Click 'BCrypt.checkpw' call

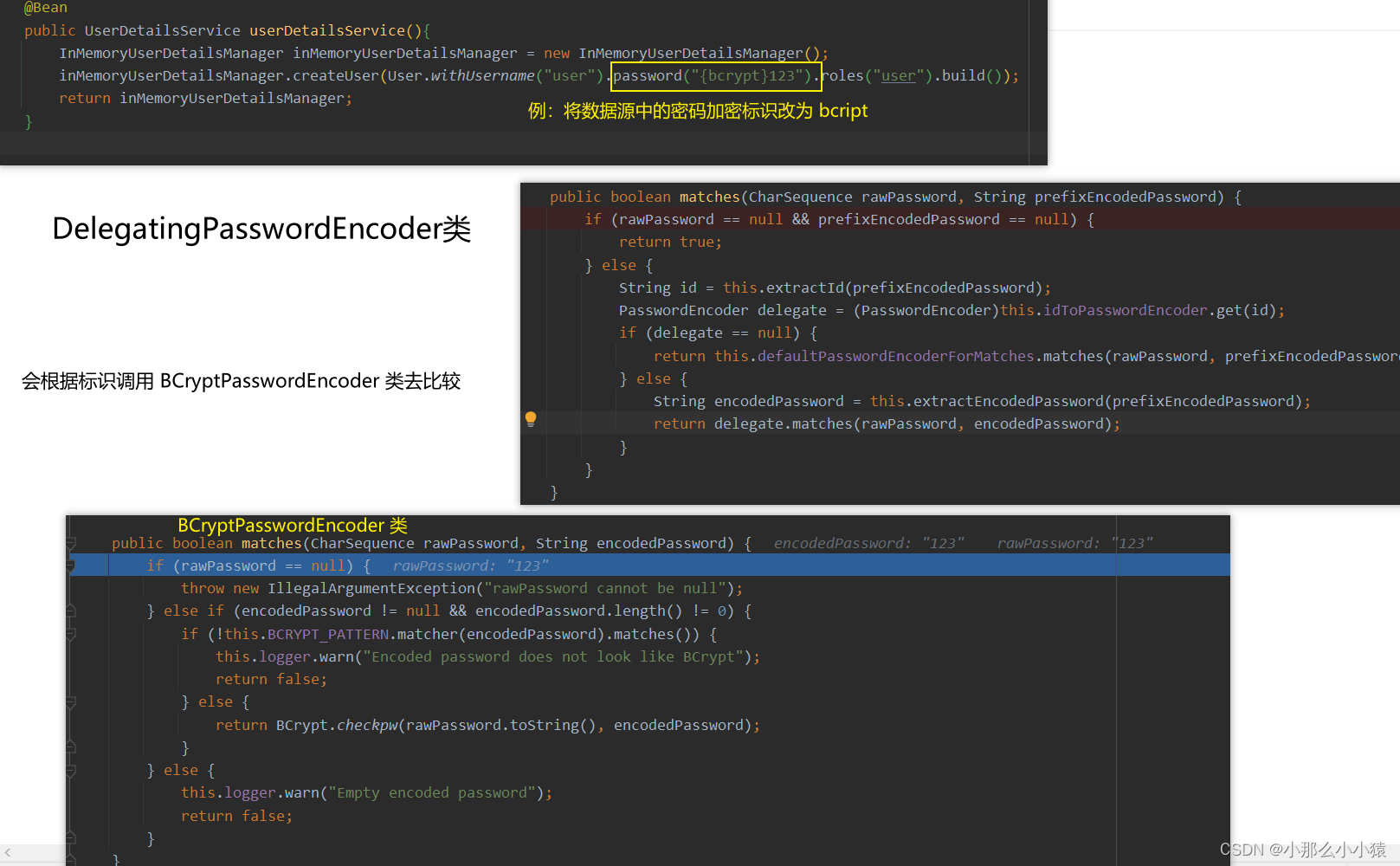tap(337, 725)
